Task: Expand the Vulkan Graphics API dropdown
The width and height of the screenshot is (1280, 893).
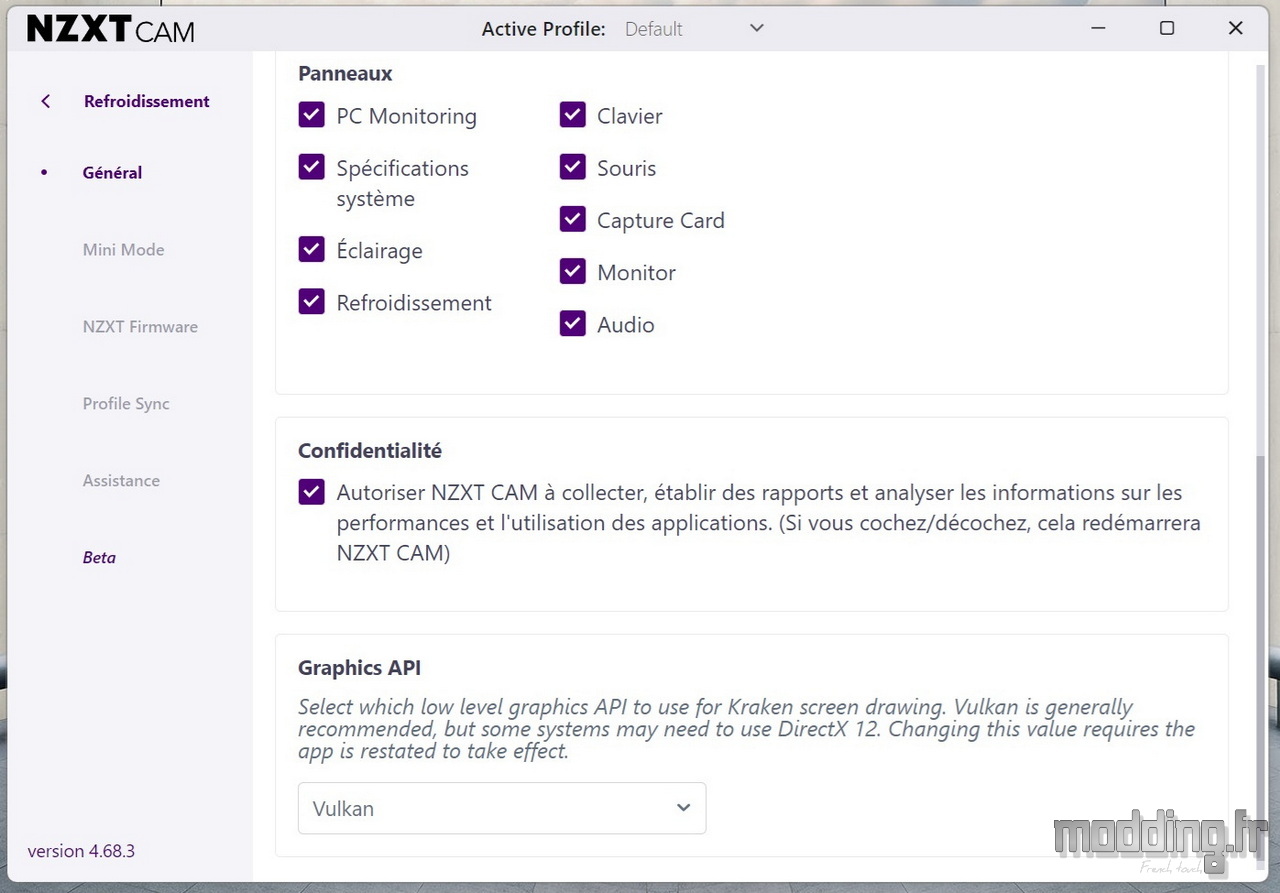Action: click(x=502, y=808)
